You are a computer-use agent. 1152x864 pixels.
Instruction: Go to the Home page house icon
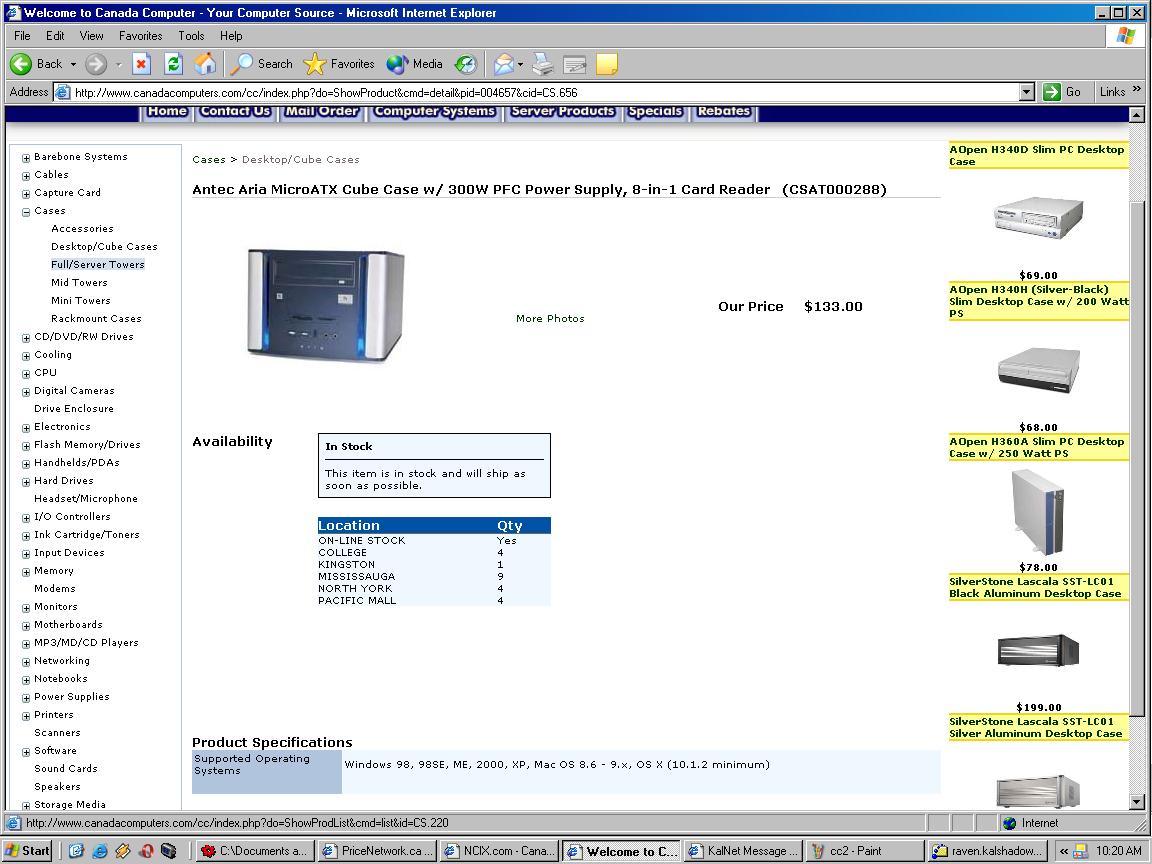[x=205, y=64]
